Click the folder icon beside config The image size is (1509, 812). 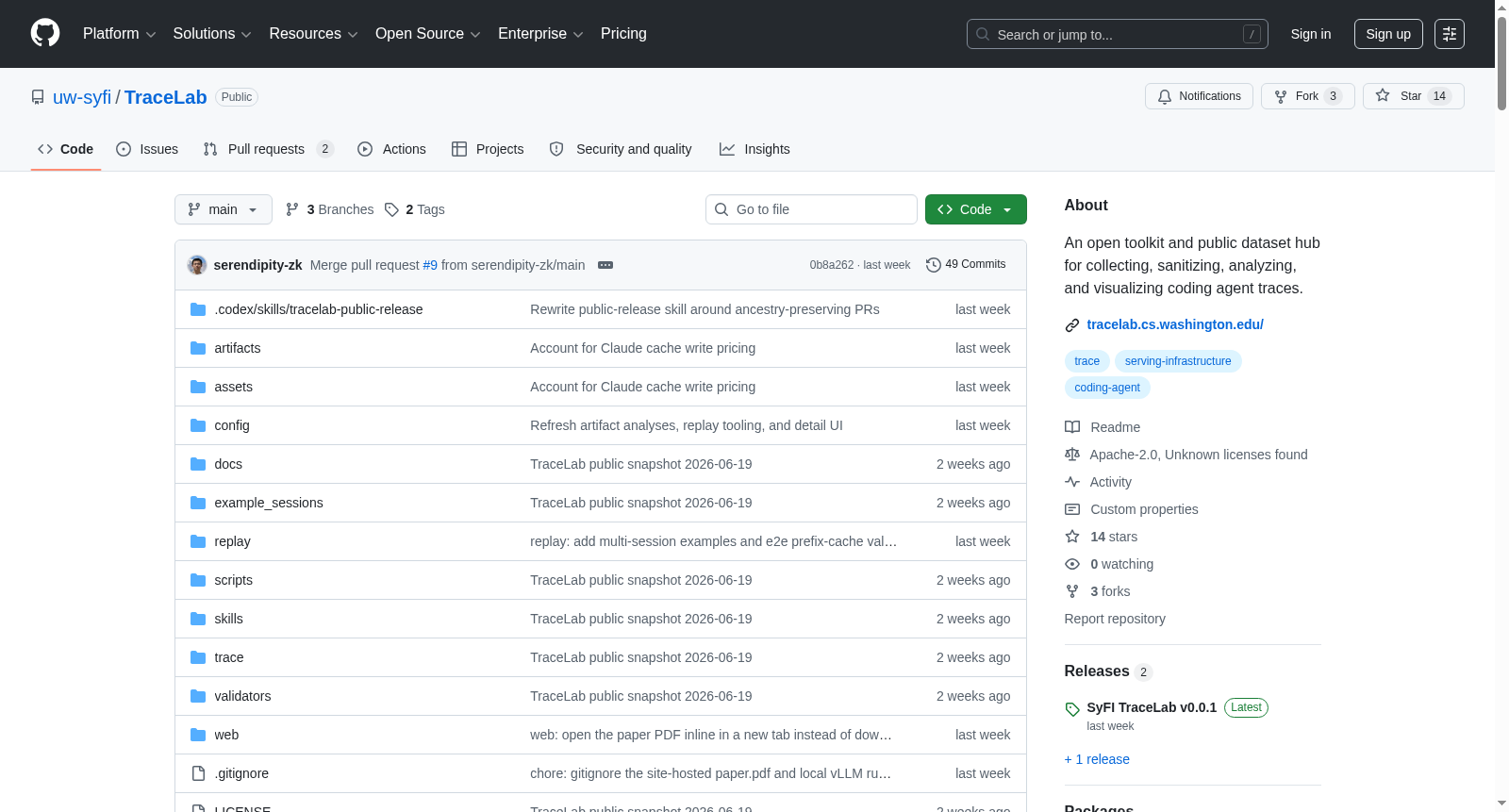click(198, 425)
